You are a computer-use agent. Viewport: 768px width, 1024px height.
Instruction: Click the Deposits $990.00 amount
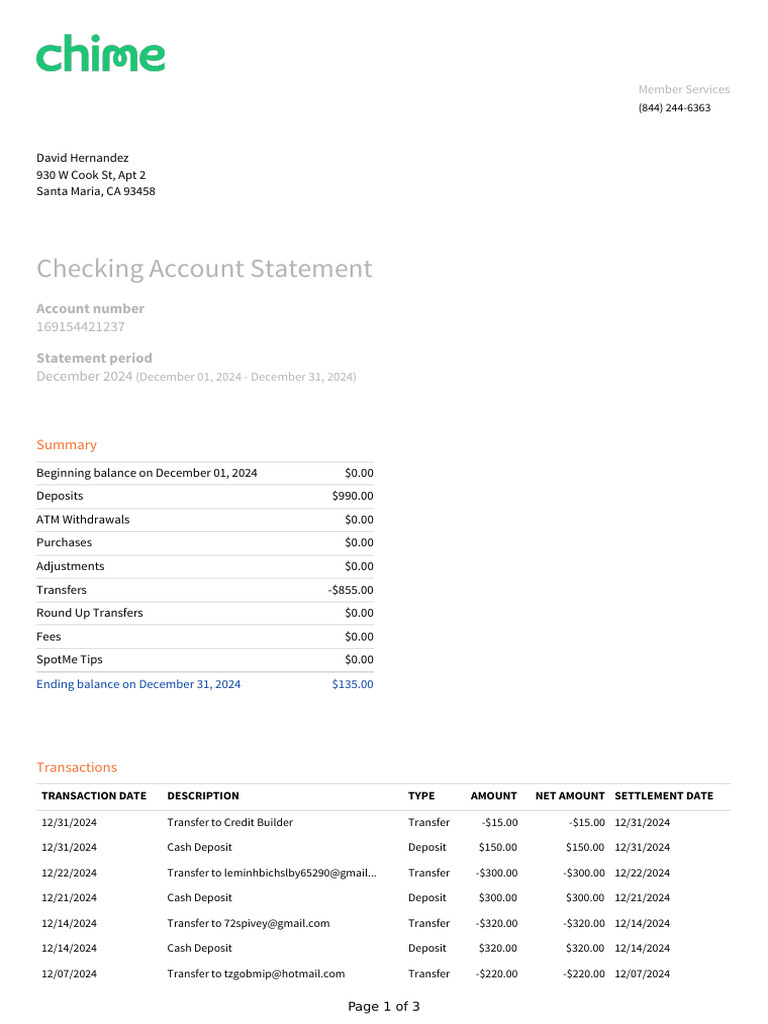(353, 496)
